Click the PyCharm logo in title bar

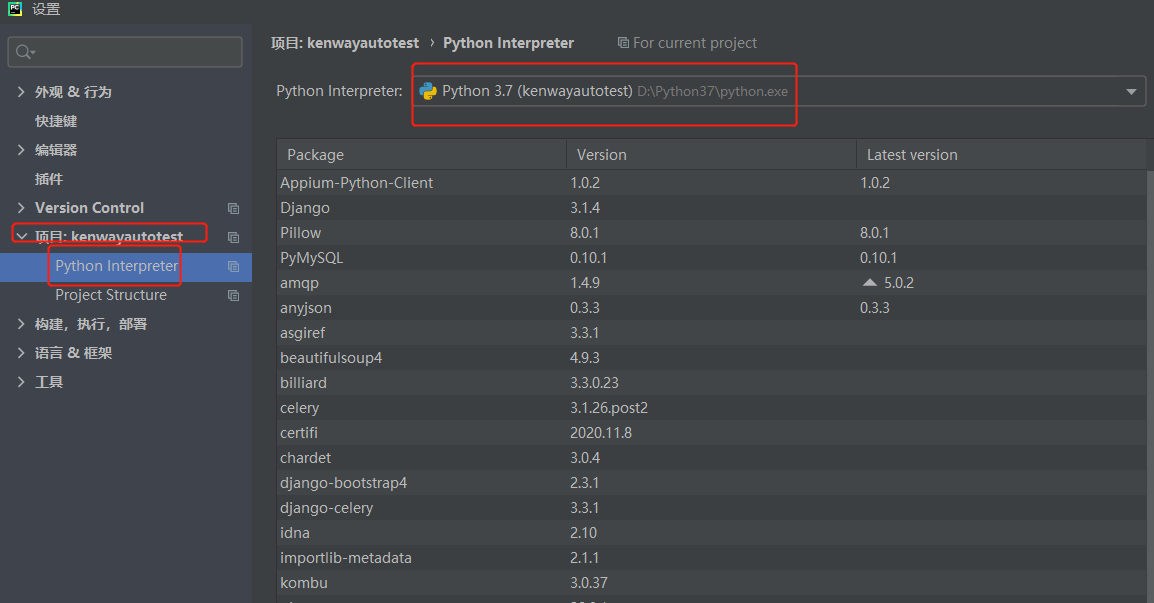[15, 8]
